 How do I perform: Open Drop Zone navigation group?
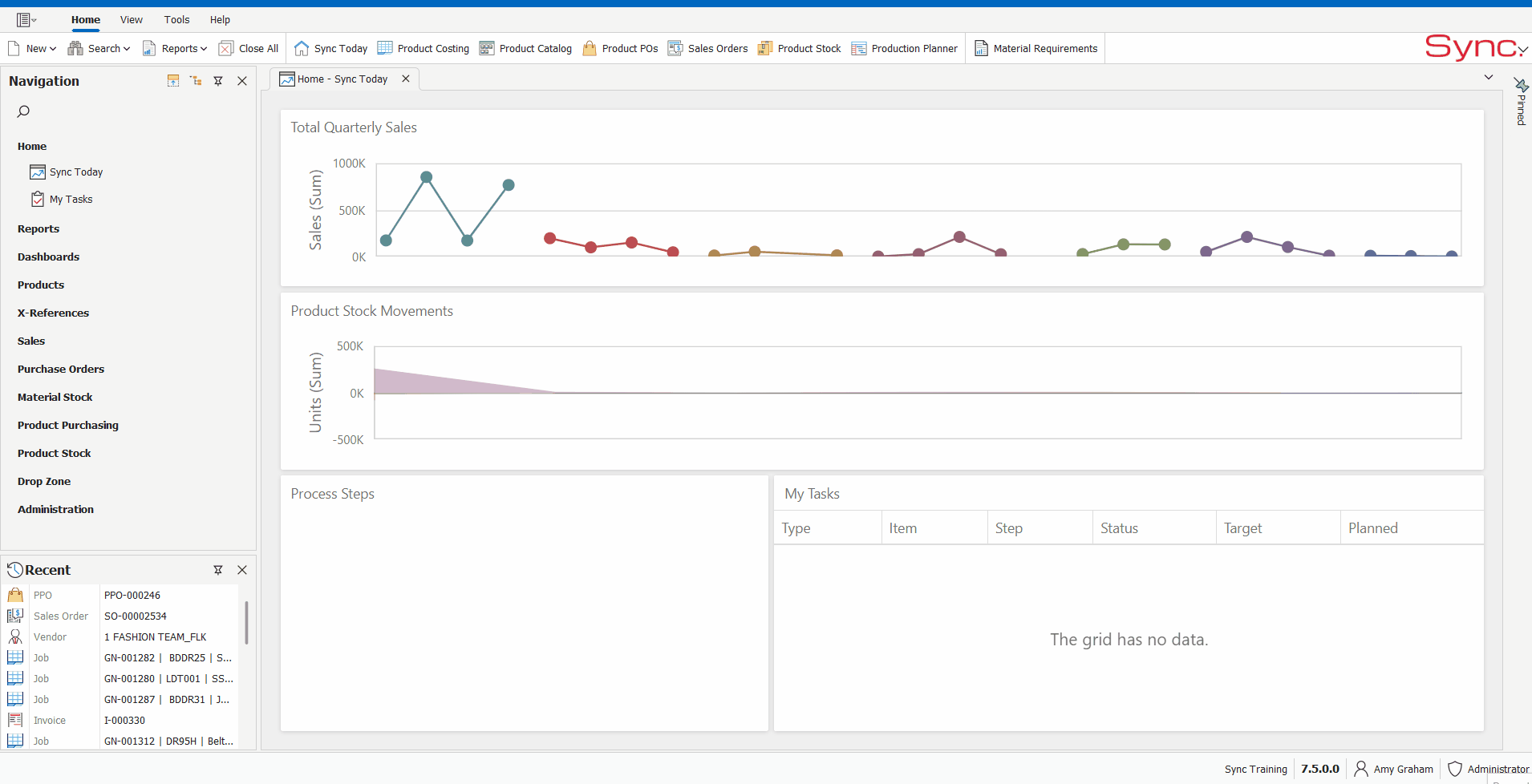coord(44,482)
